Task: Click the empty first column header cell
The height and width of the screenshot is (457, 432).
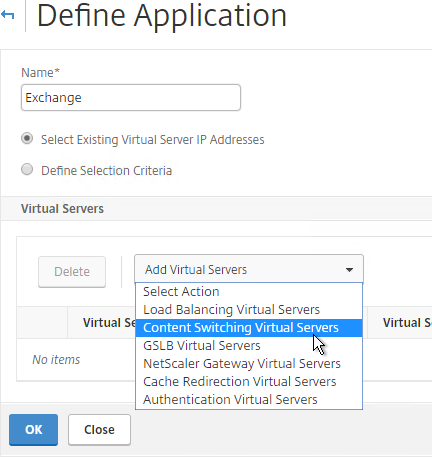Action: (42, 323)
